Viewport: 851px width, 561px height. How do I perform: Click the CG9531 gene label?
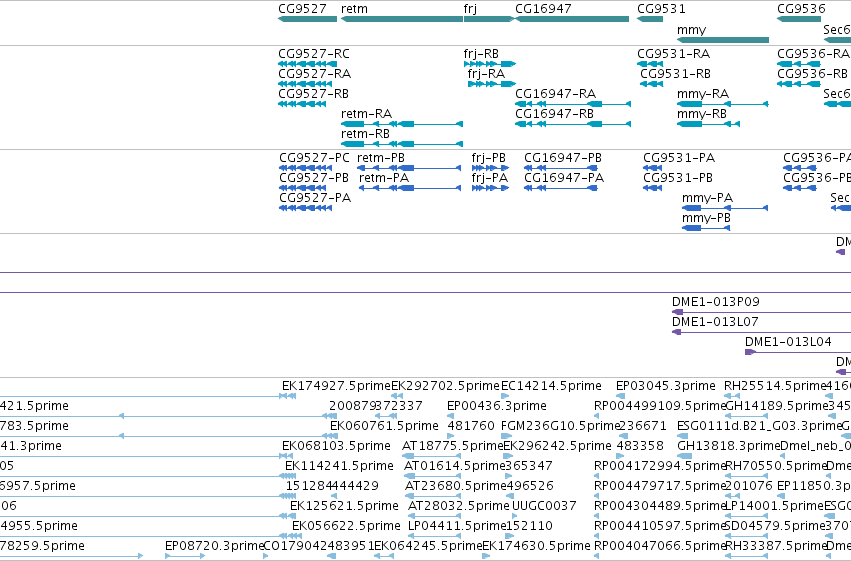[661, 9]
